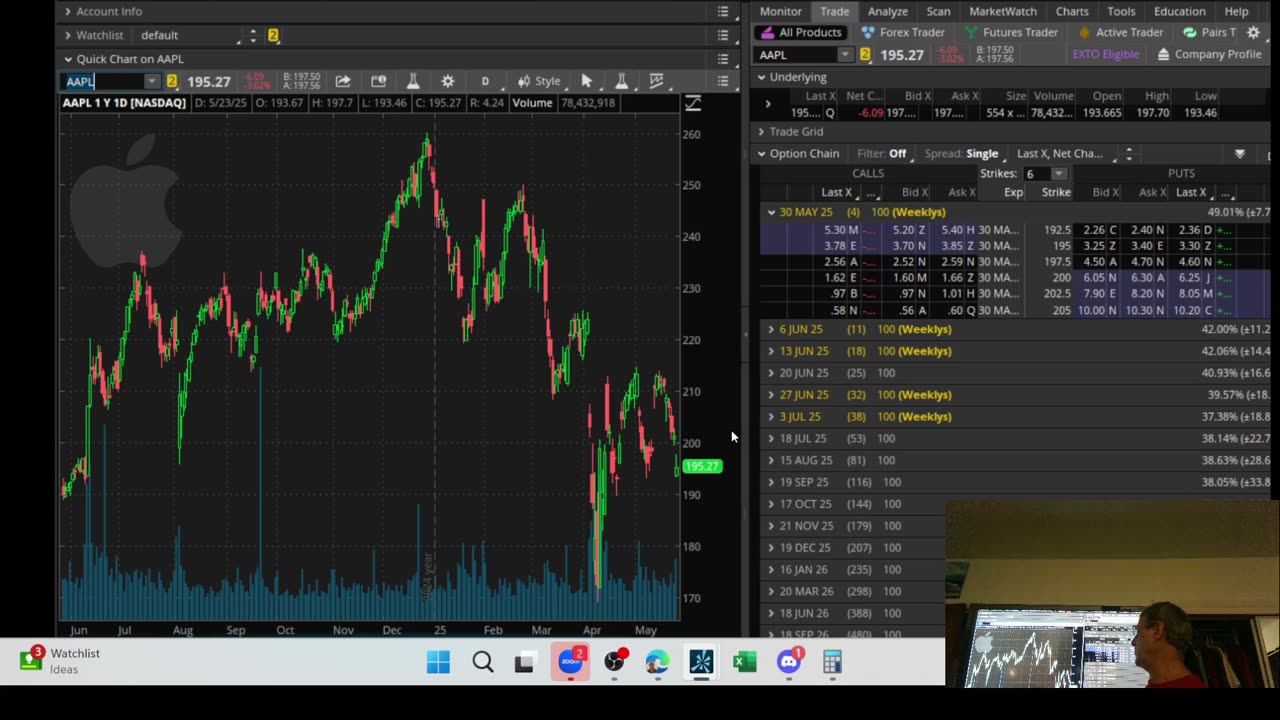Change the D timeframe selector
The image size is (1280, 720).
coord(485,81)
